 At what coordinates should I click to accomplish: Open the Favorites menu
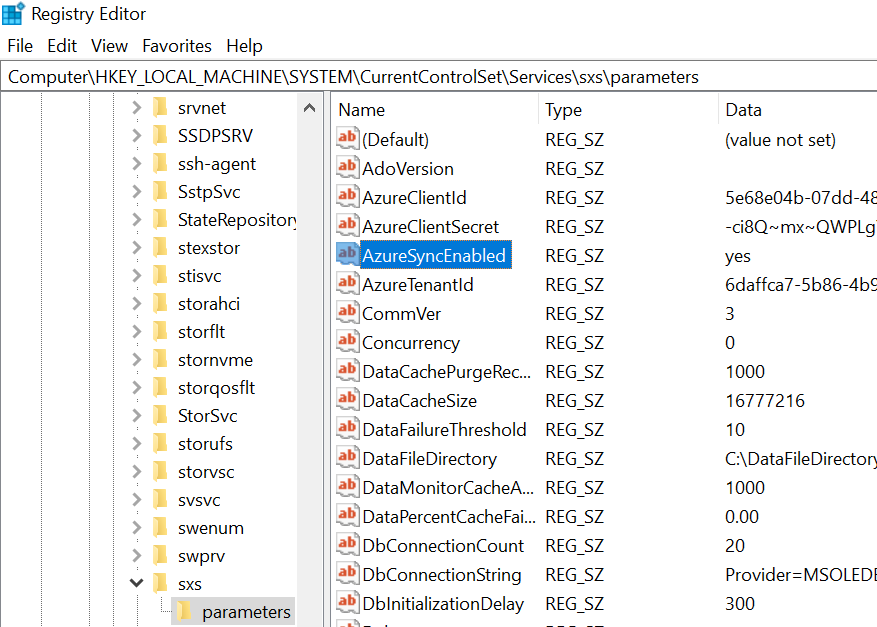click(177, 46)
